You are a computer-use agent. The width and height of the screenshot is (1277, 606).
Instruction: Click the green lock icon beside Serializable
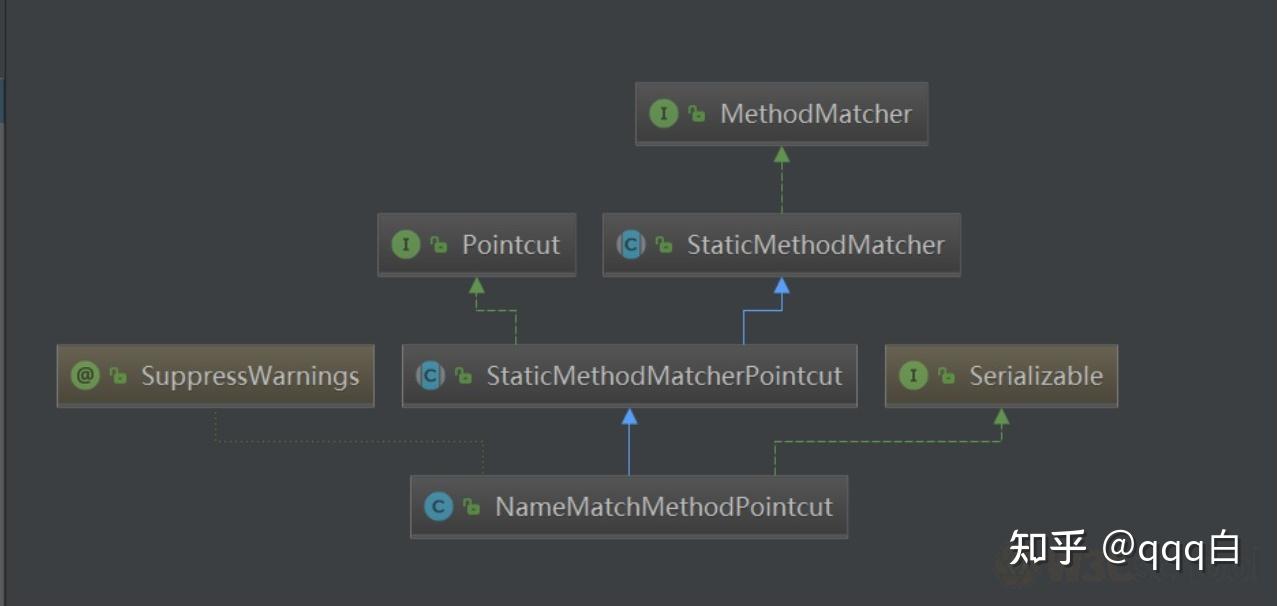point(945,377)
